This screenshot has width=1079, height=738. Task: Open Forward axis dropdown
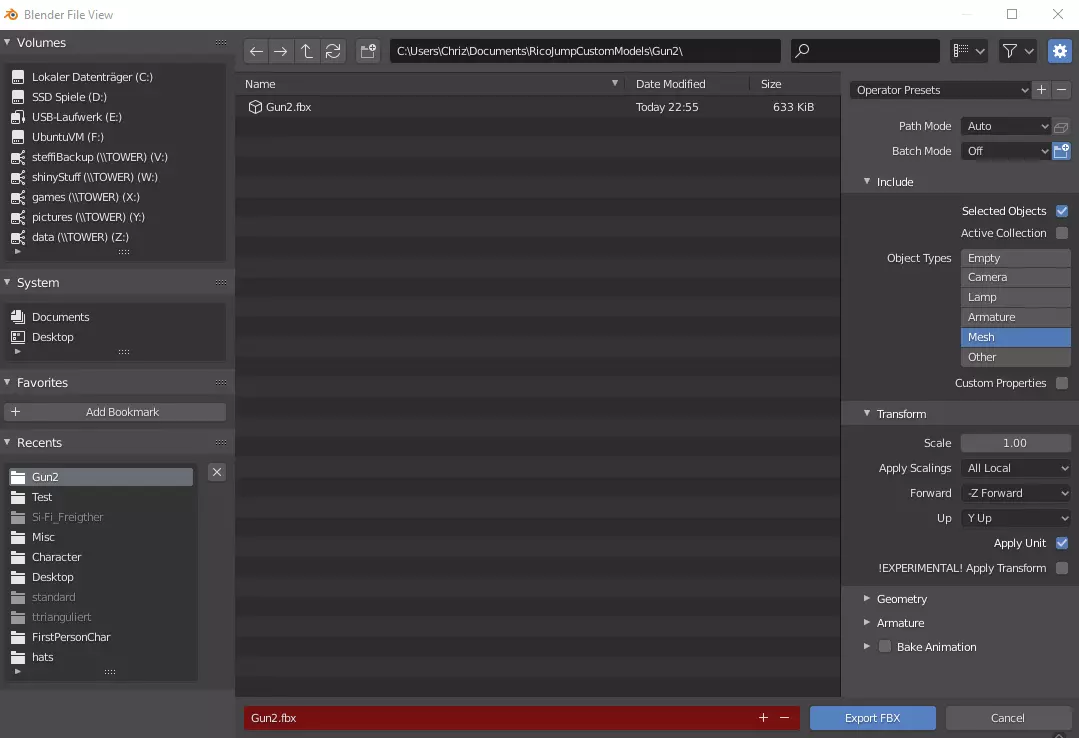coord(1016,493)
